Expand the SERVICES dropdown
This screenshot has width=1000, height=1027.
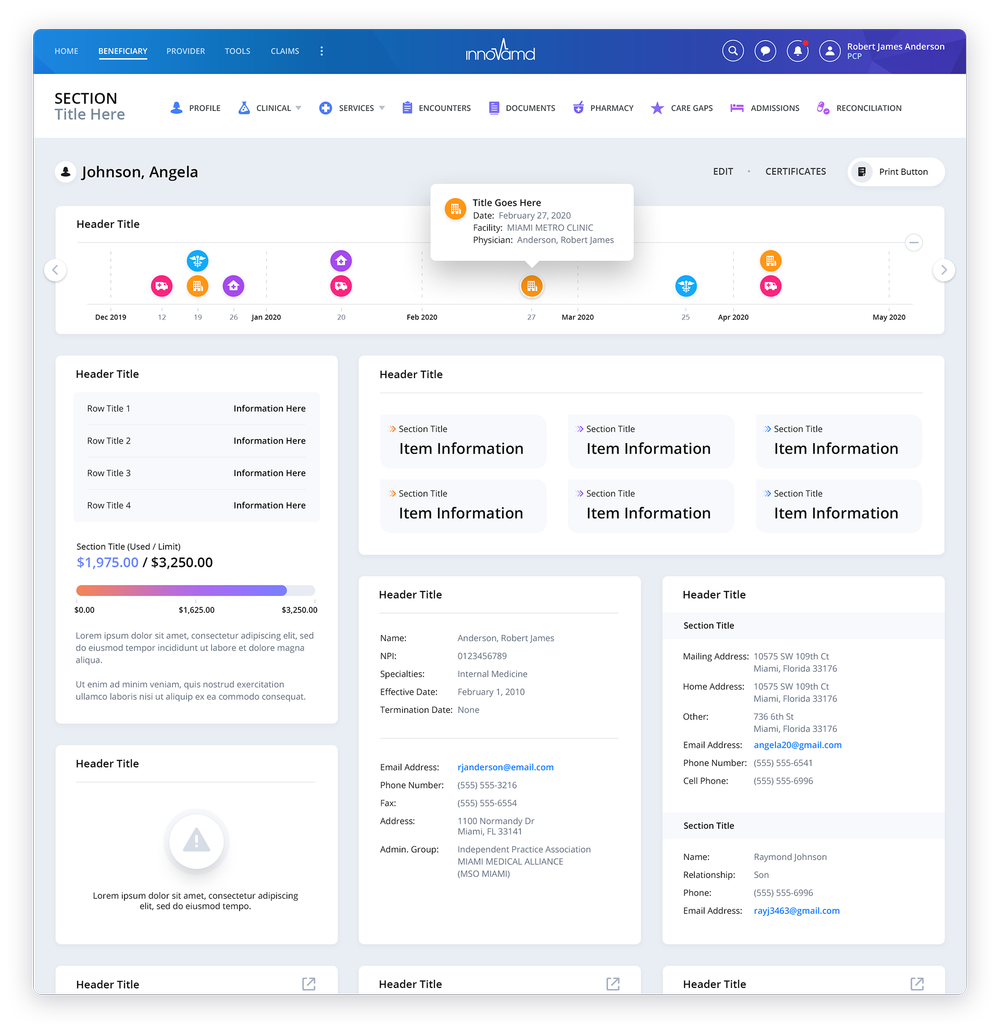352,107
